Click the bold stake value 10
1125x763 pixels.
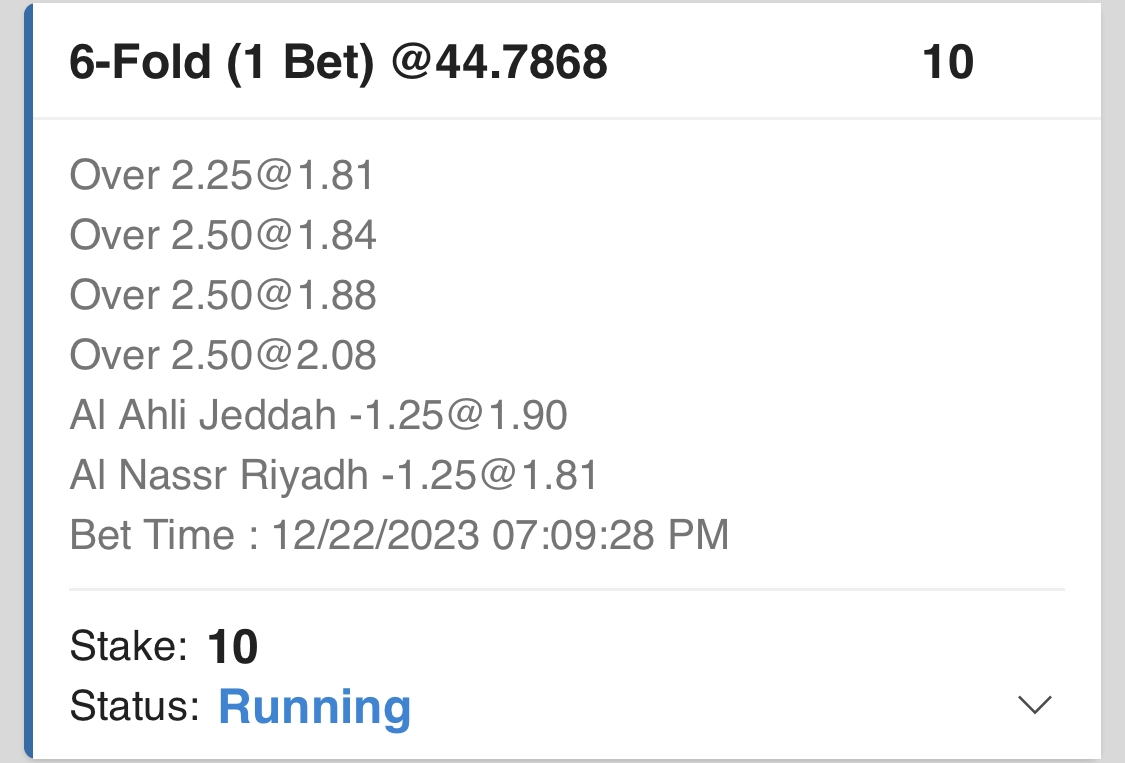point(233,647)
